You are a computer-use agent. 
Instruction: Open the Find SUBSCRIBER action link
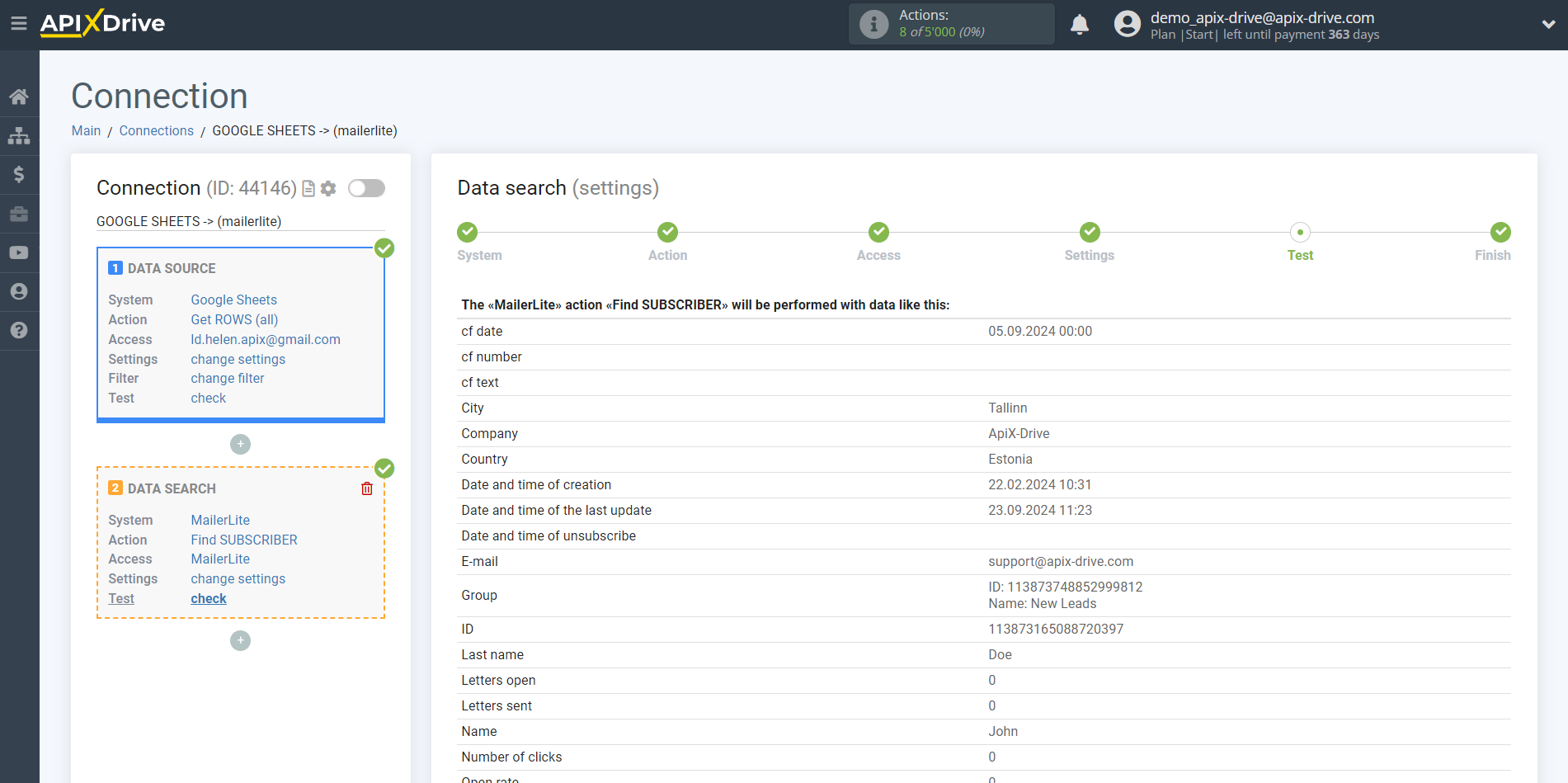point(244,540)
